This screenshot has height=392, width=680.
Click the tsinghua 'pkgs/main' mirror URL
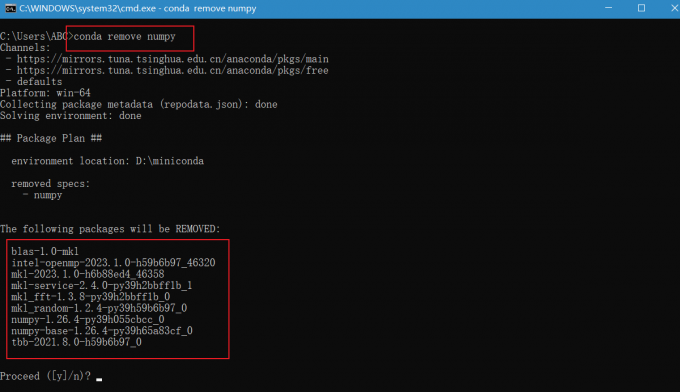[x=173, y=59]
